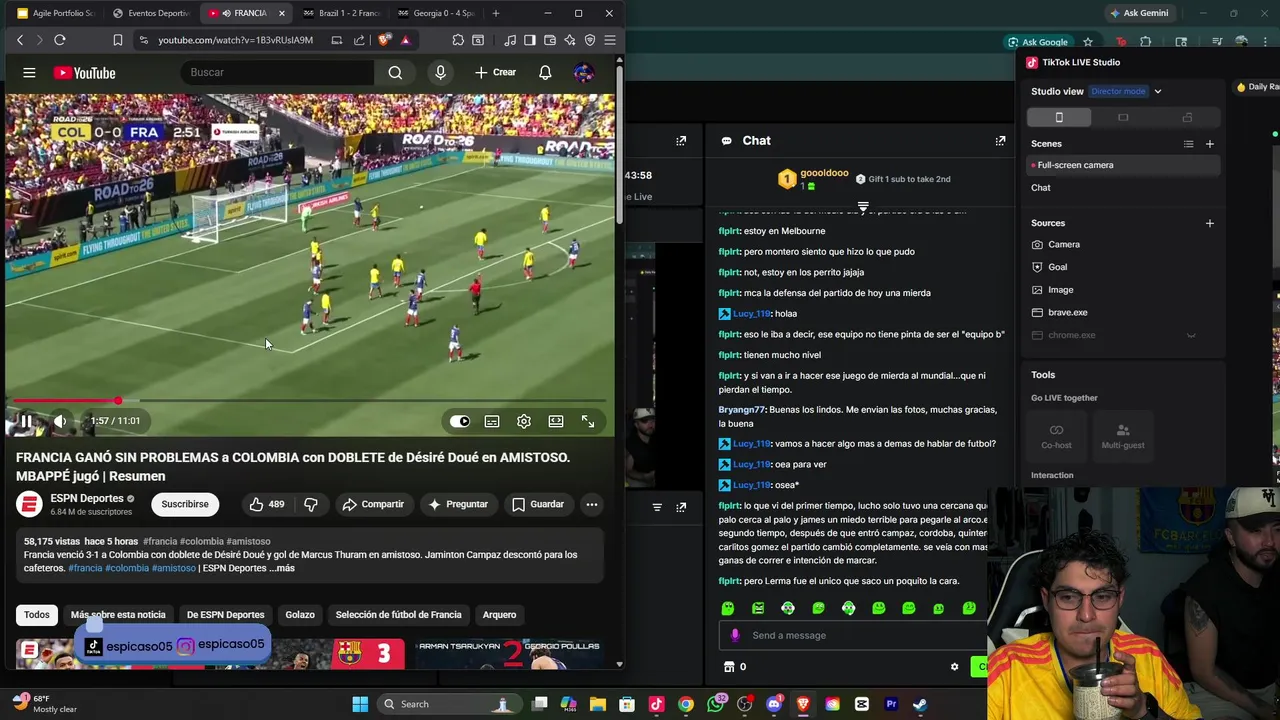Pause the YouTube video
Image resolution: width=1280 pixels, height=720 pixels.
point(26,421)
